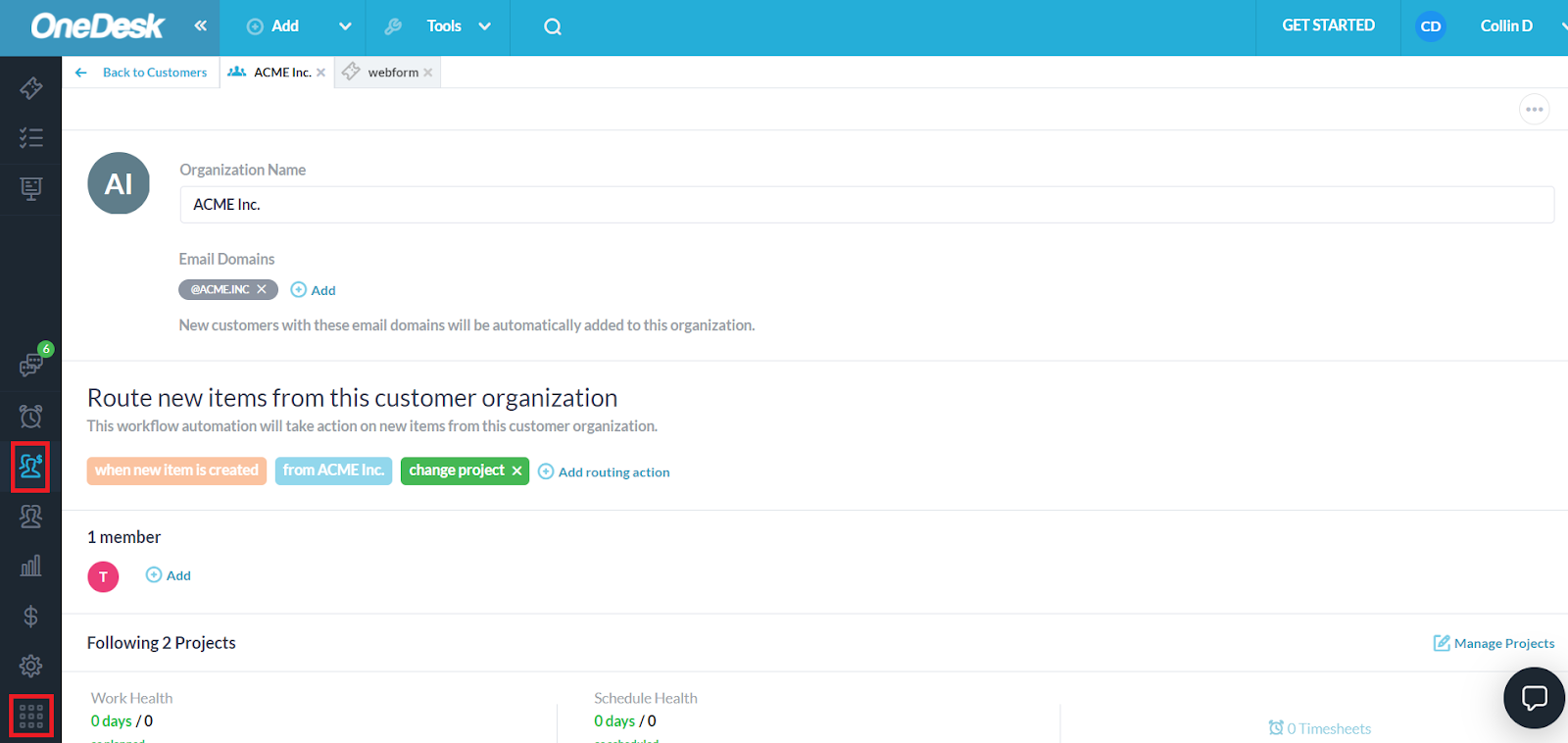The width and height of the screenshot is (1568, 743).
Task: Add a member to the organization
Action: pyautogui.click(x=169, y=575)
